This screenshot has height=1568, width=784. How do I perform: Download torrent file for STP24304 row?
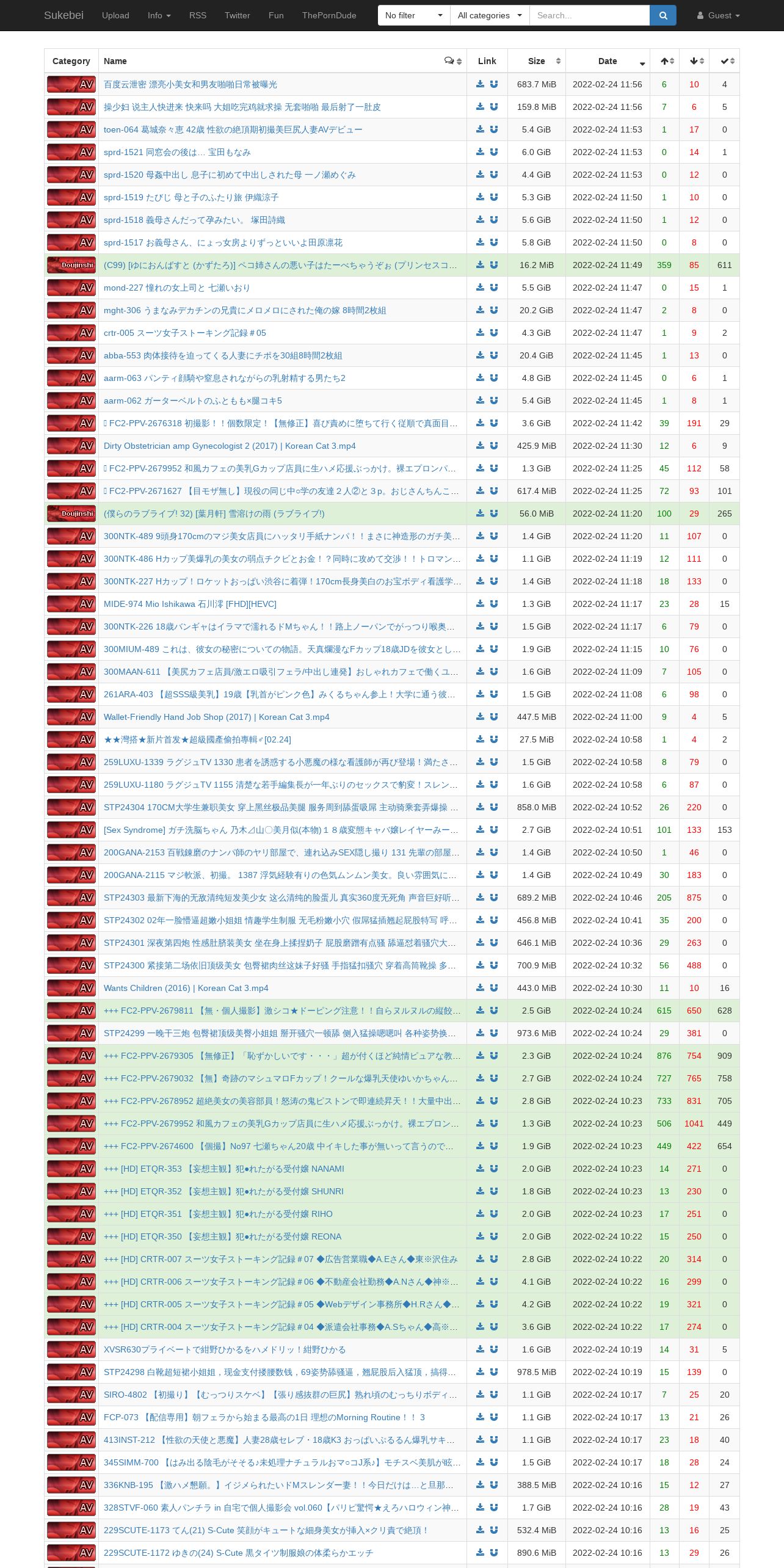(x=481, y=807)
